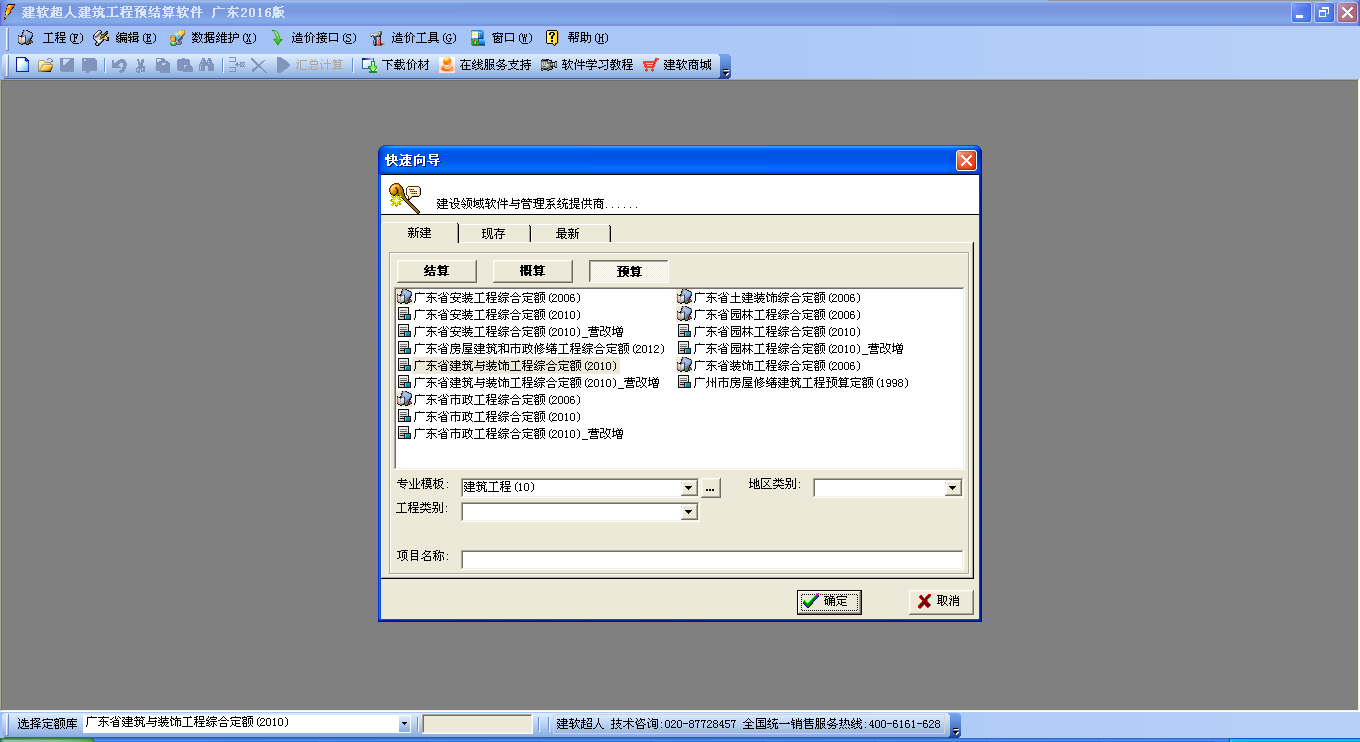The height and width of the screenshot is (742, 1360).
Task: Expand the 地区类别 dropdown
Action: pos(953,488)
